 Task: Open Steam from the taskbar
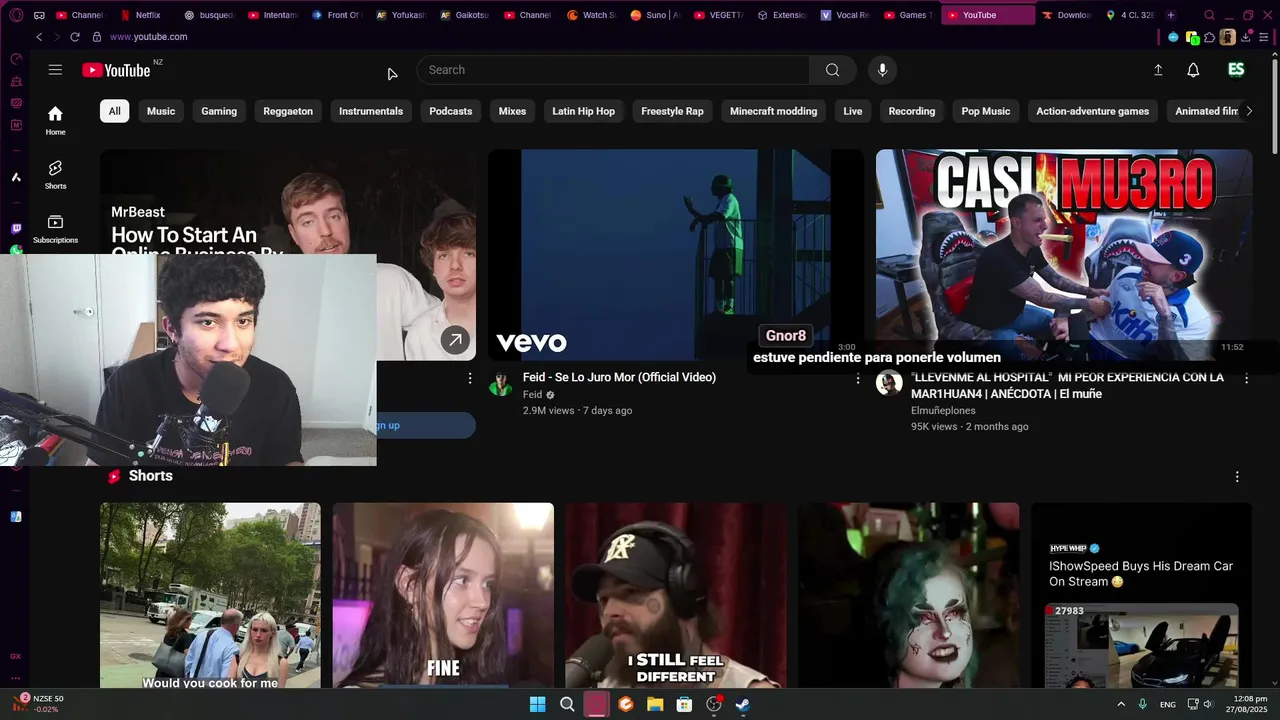[x=743, y=704]
